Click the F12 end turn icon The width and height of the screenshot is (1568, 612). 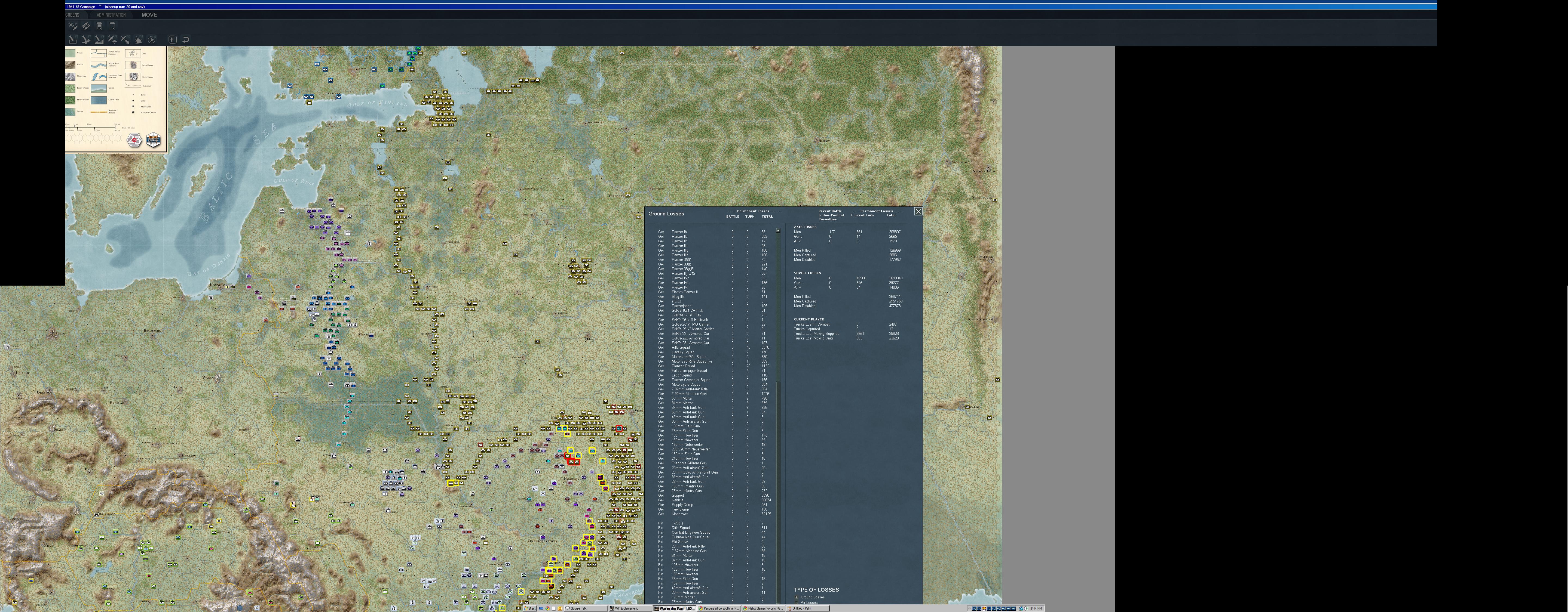152,39
